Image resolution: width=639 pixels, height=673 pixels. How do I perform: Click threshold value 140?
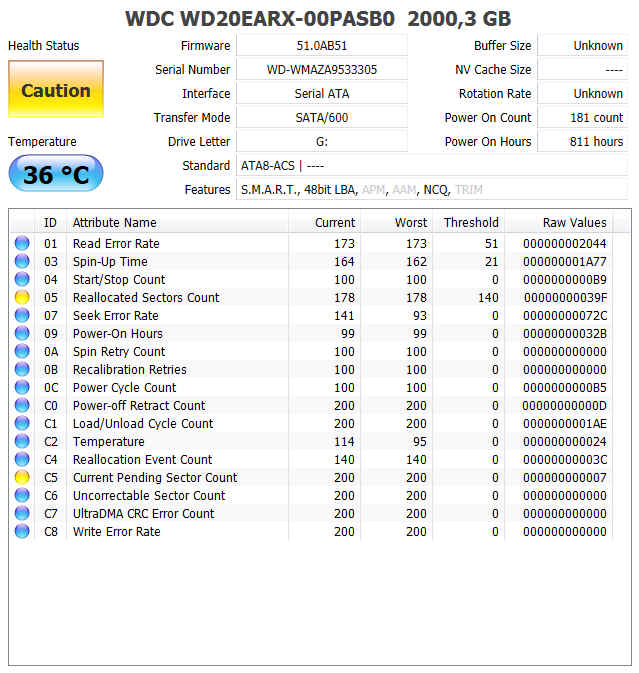click(488, 297)
